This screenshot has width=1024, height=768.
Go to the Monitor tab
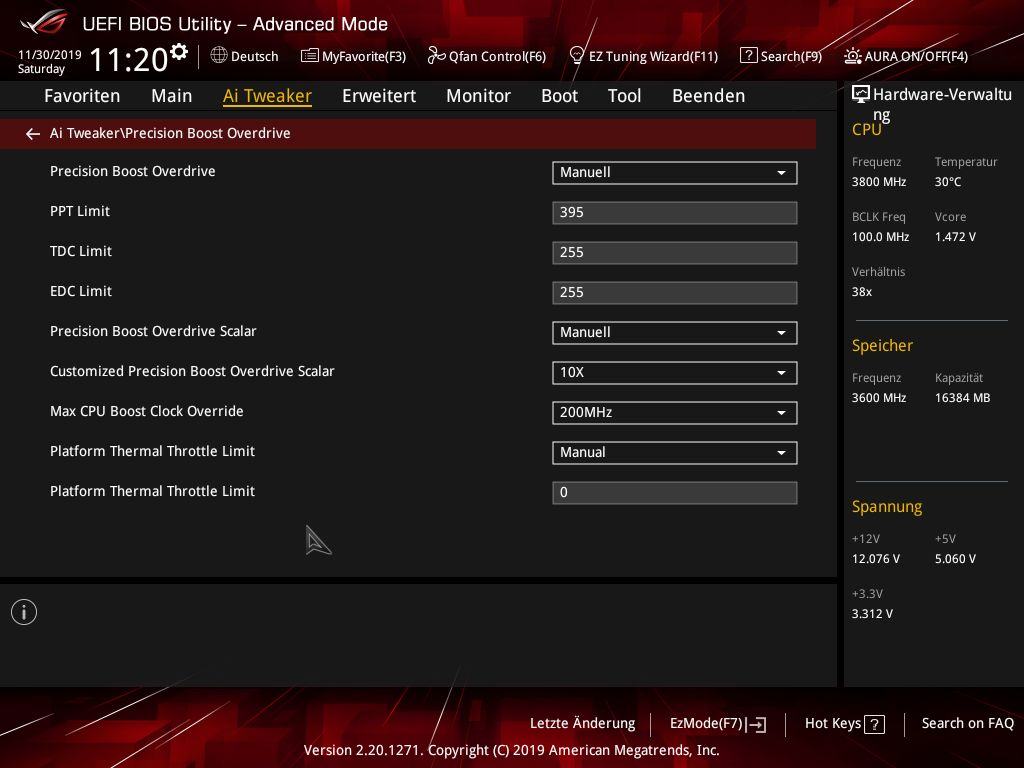coord(479,96)
